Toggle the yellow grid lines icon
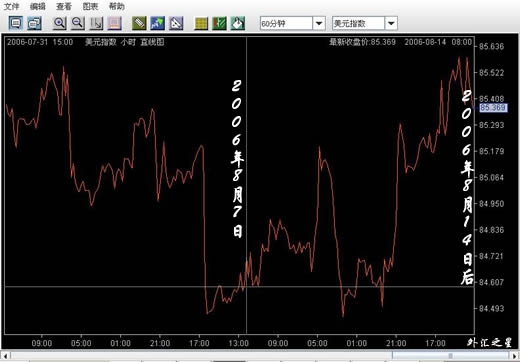This screenshot has height=362, width=520. click(x=201, y=23)
